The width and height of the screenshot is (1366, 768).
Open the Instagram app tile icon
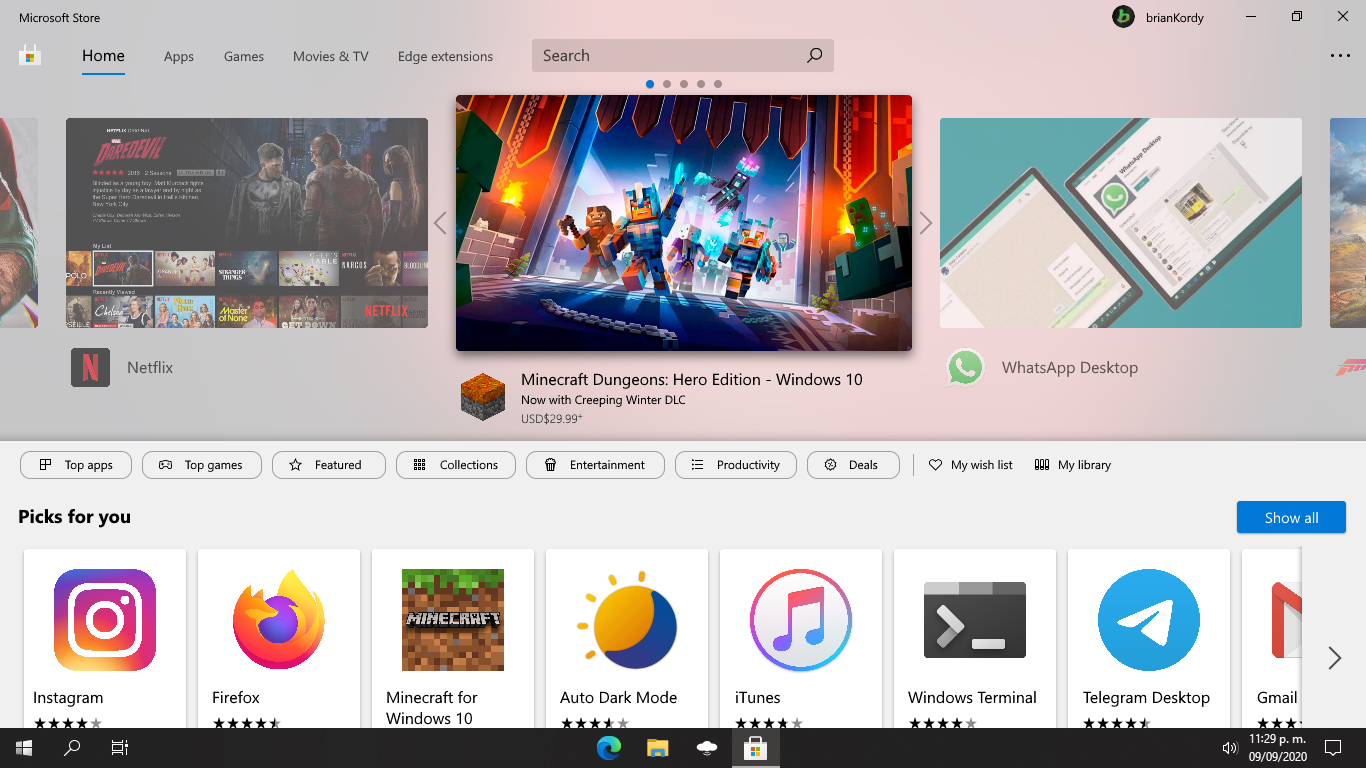(x=105, y=620)
